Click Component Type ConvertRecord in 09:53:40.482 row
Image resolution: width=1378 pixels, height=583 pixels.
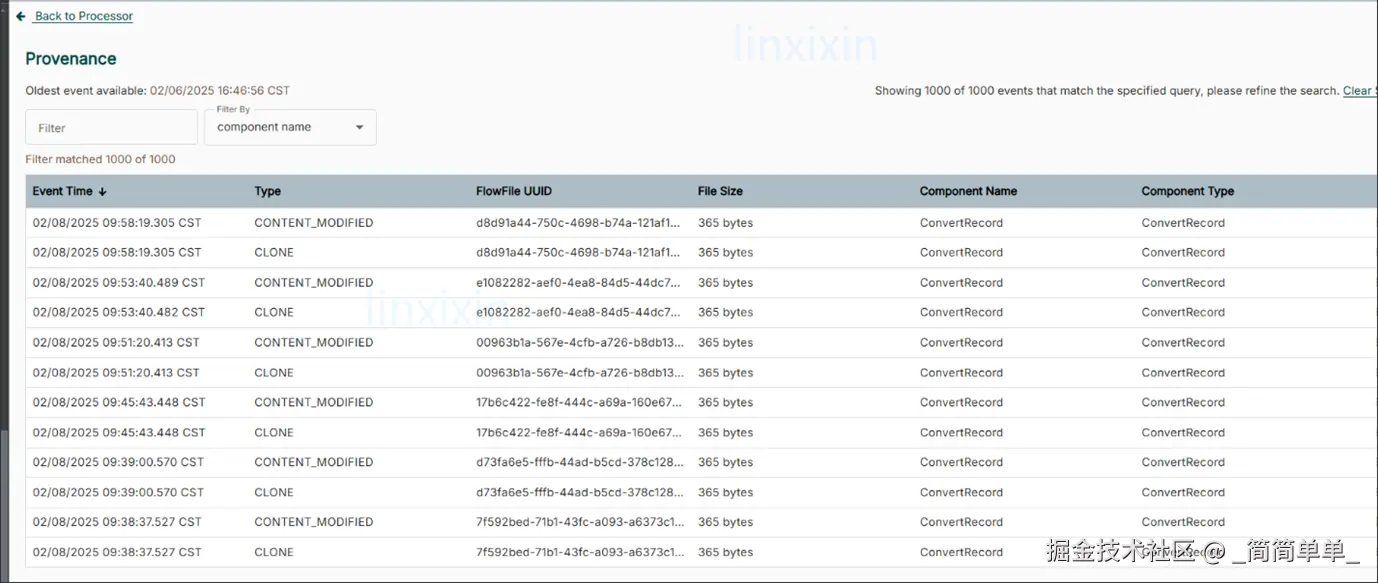coord(1183,312)
